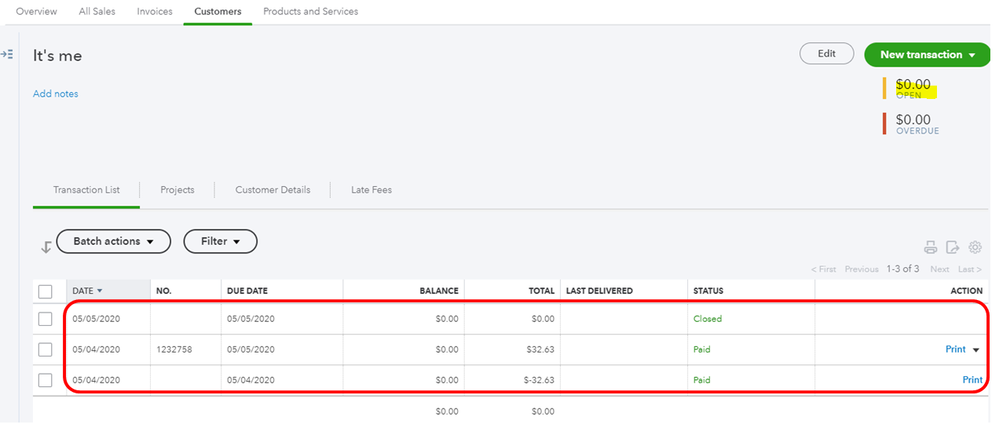Switch to the Invoices tab

[155, 11]
